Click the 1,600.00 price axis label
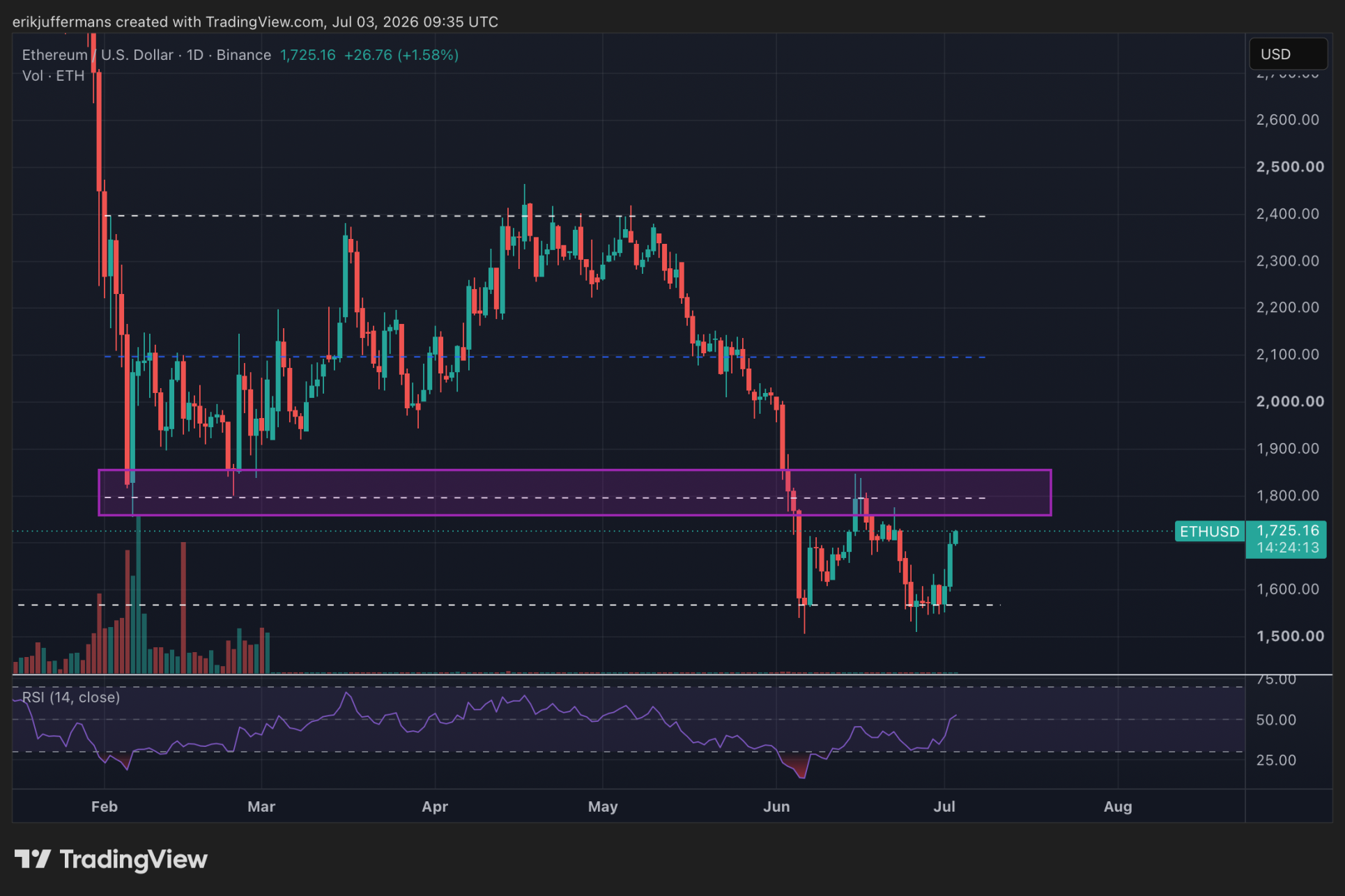1345x896 pixels. [x=1288, y=589]
